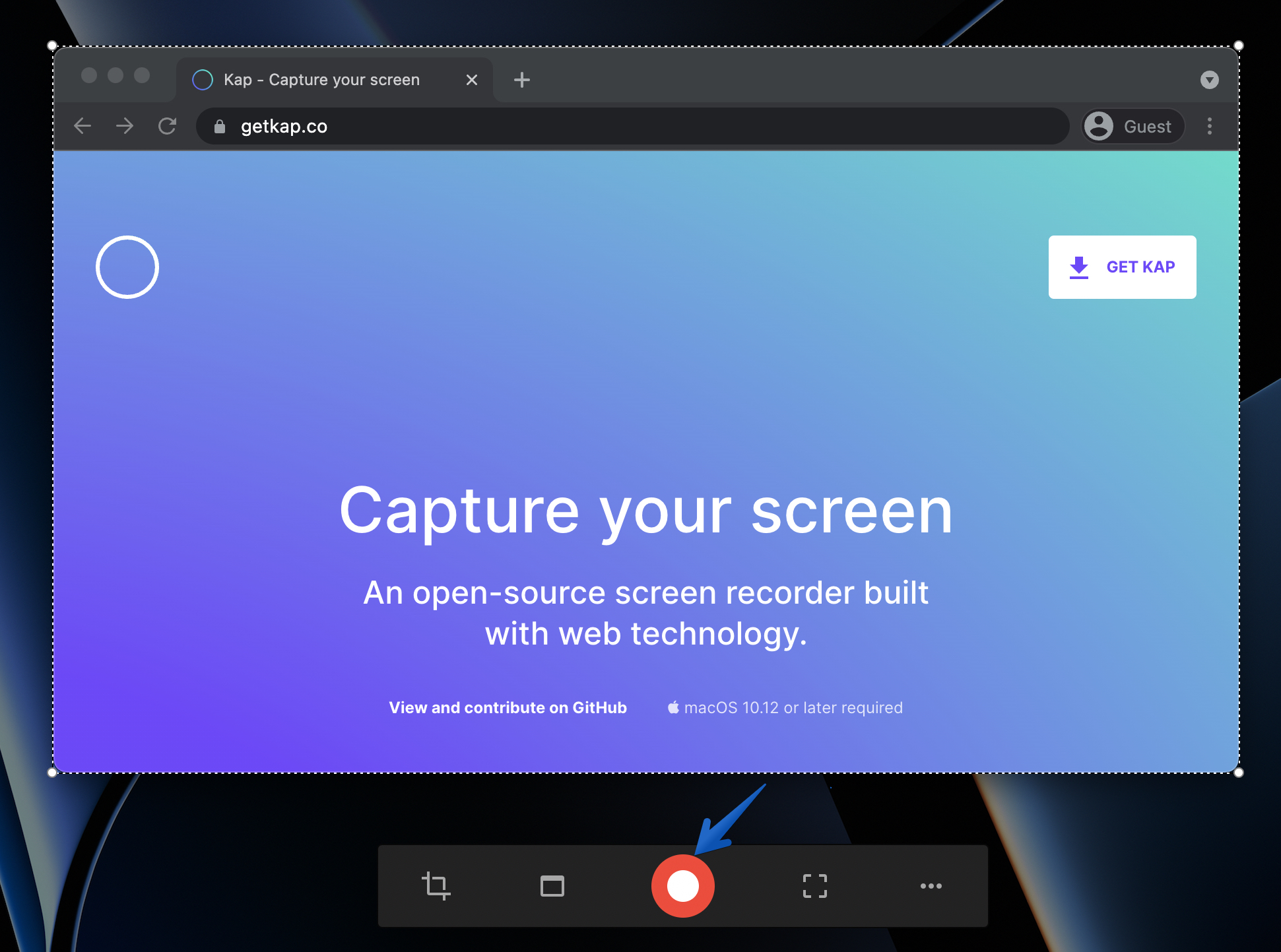The width and height of the screenshot is (1281, 952).
Task: Grab the bottom-left selection corner handle
Action: (x=52, y=773)
